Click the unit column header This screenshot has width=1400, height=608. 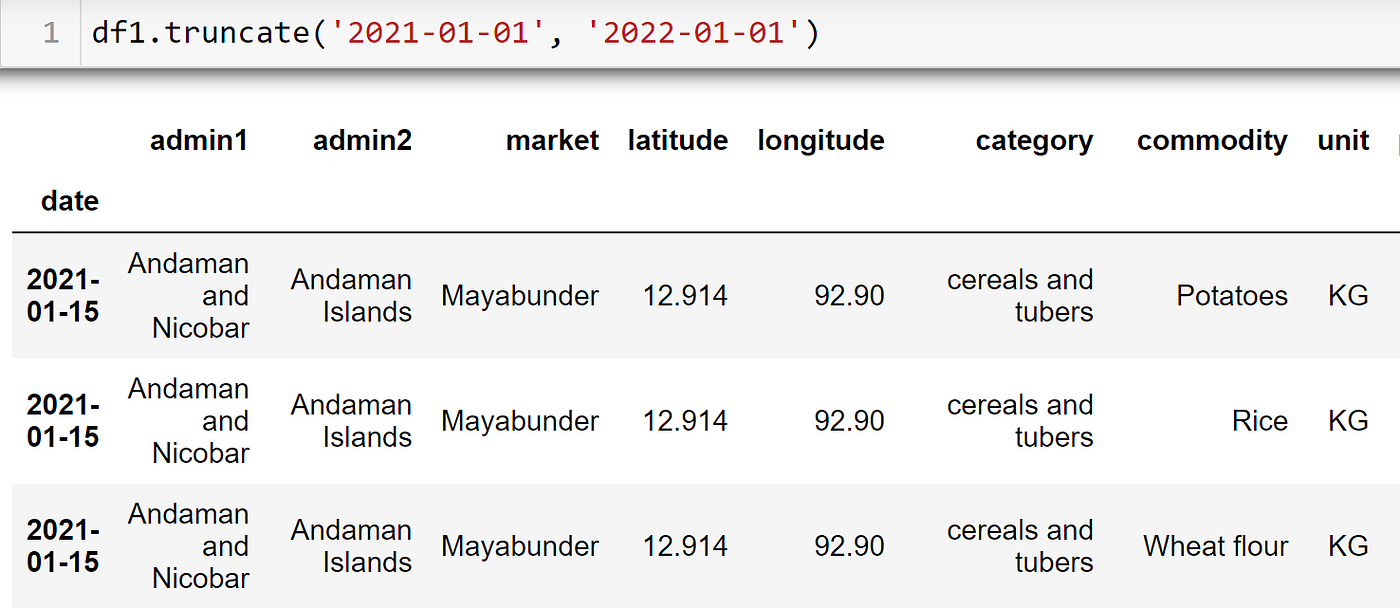pyautogui.click(x=1343, y=141)
